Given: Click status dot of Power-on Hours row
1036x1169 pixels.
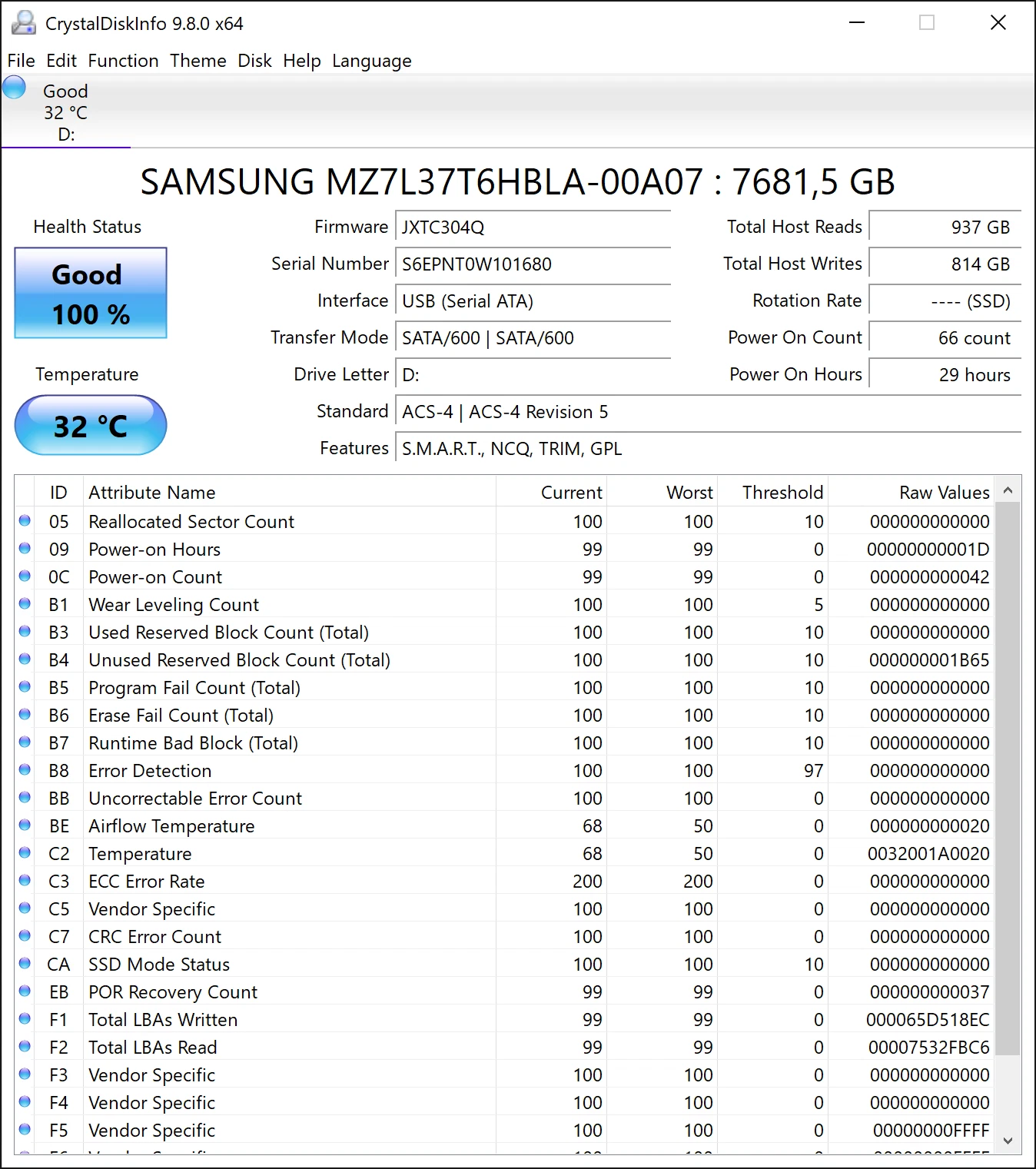Looking at the screenshot, I should pyautogui.click(x=25, y=548).
